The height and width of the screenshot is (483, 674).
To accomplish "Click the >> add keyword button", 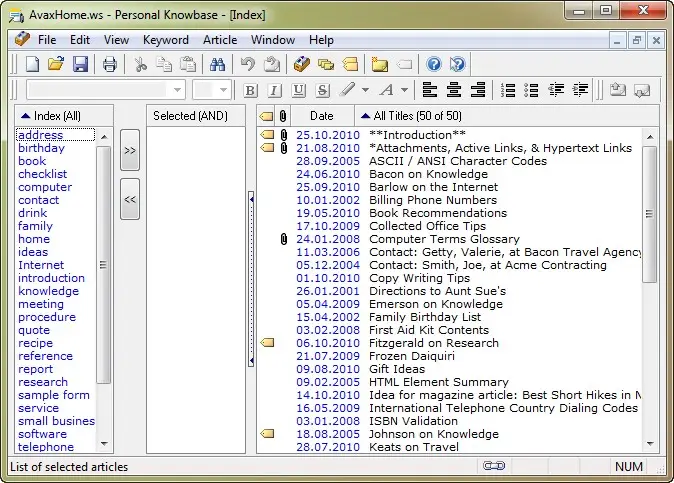I will [x=130, y=151].
